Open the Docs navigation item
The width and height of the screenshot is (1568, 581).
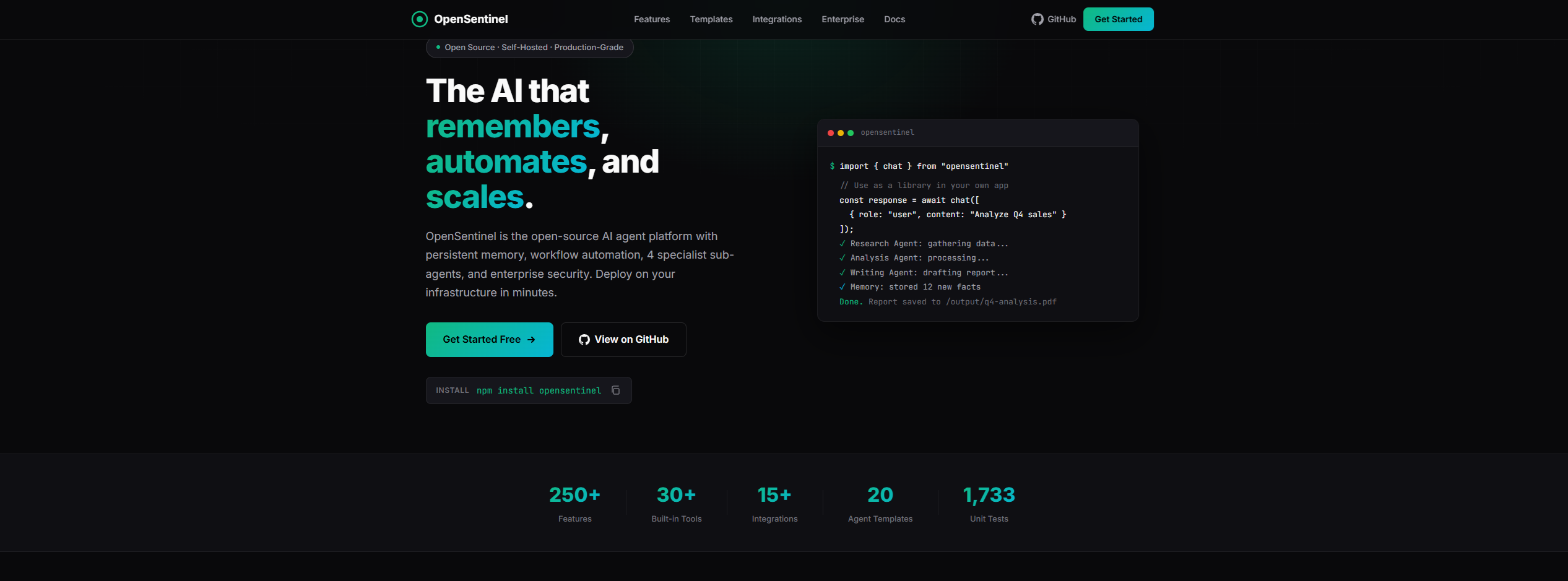coord(894,19)
